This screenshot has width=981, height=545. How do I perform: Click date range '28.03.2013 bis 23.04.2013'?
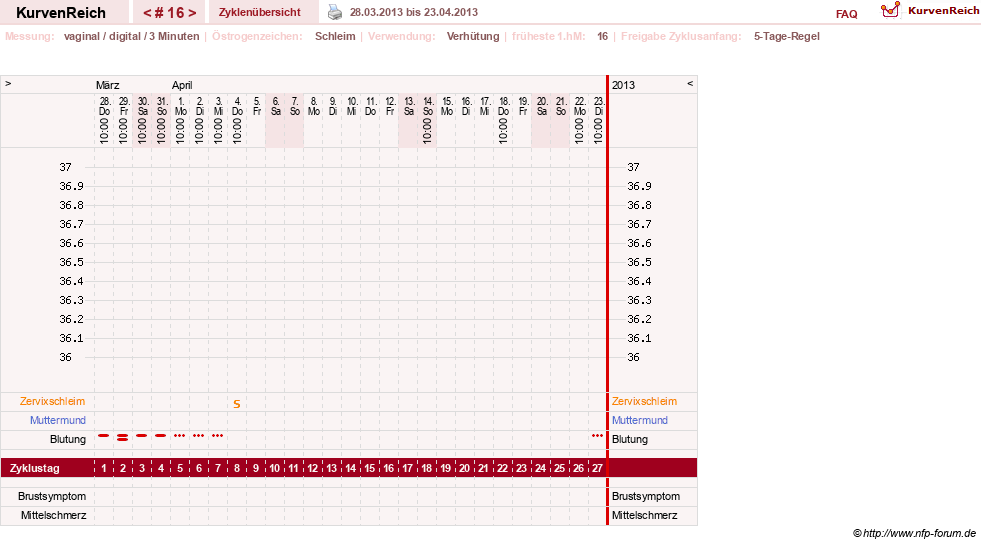[x=414, y=12]
